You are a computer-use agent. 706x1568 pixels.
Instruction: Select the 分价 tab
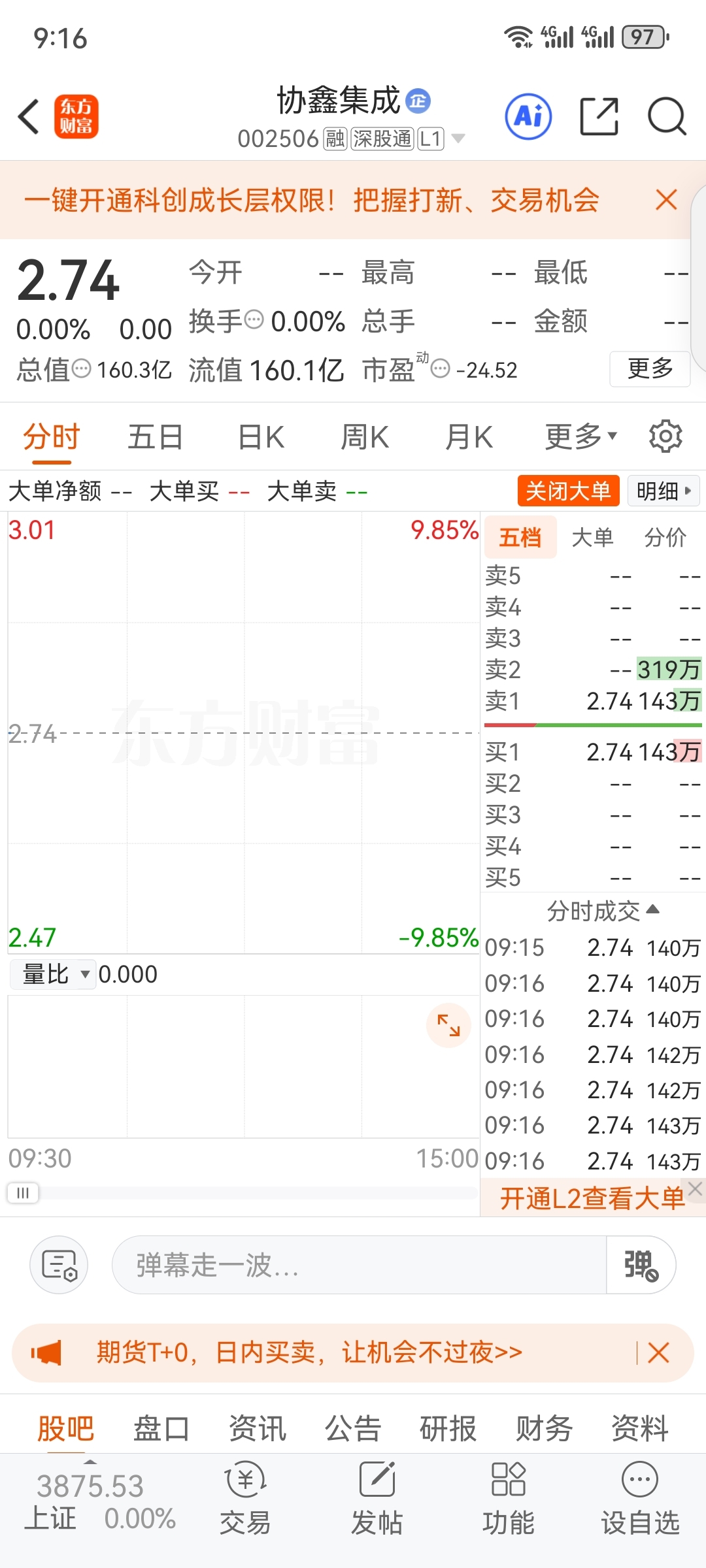pos(665,537)
